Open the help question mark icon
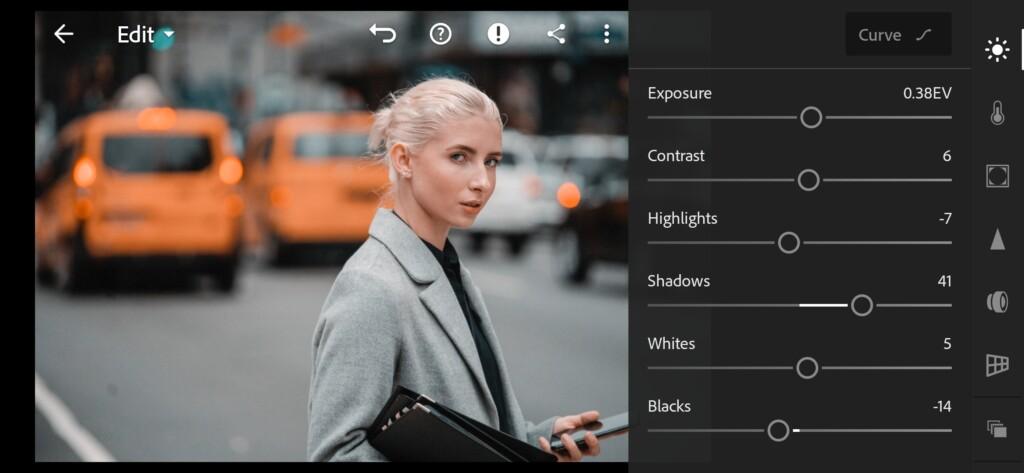 (x=441, y=34)
